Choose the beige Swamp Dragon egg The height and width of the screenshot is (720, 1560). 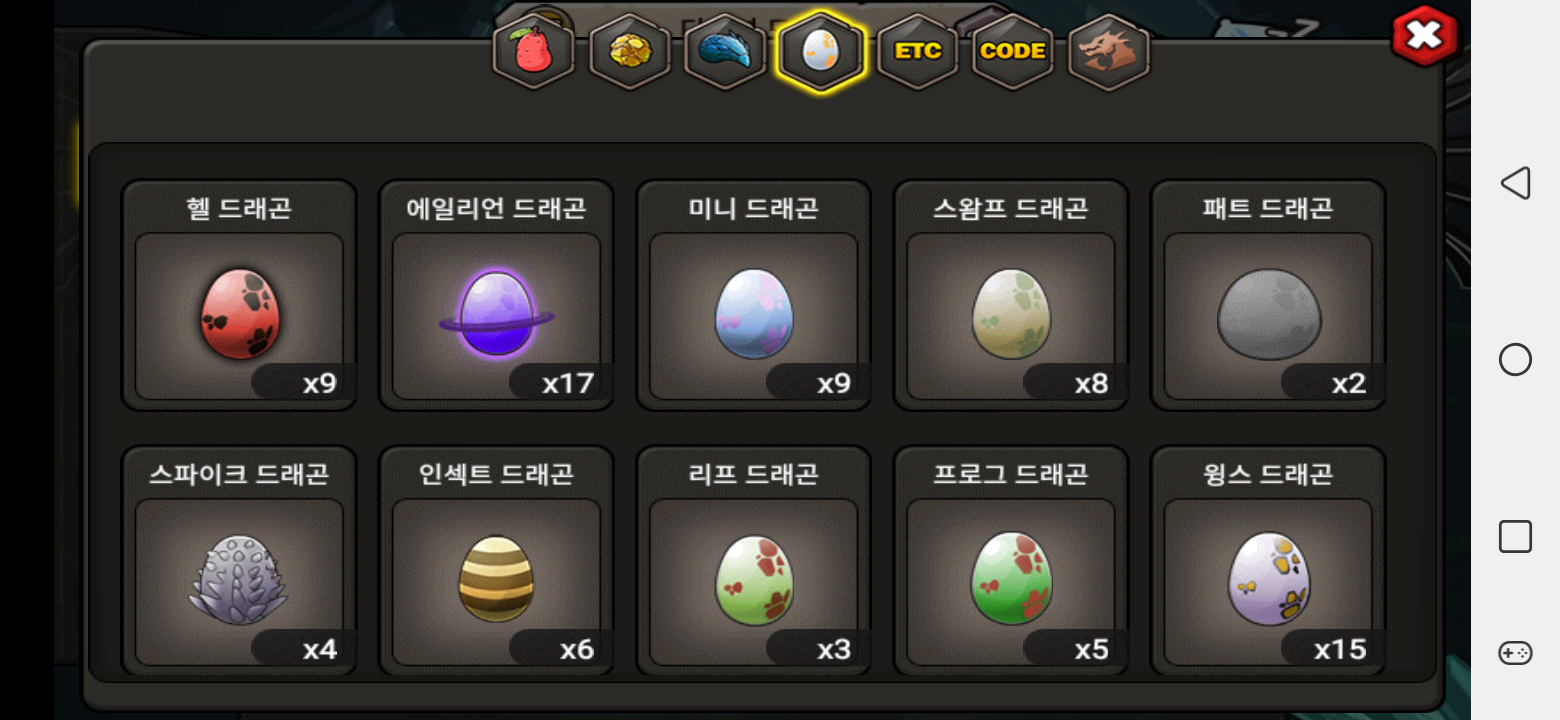(x=1011, y=295)
